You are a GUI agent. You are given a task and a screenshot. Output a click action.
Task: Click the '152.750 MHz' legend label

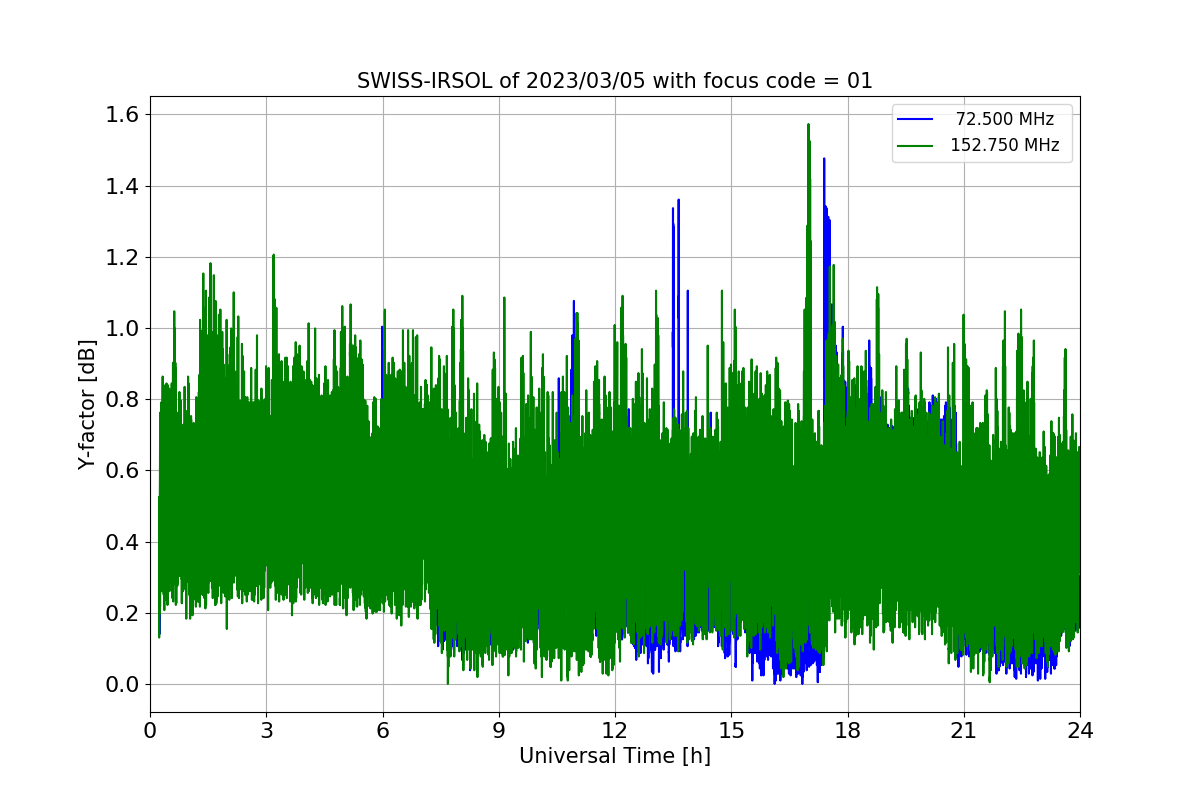[x=1004, y=145]
